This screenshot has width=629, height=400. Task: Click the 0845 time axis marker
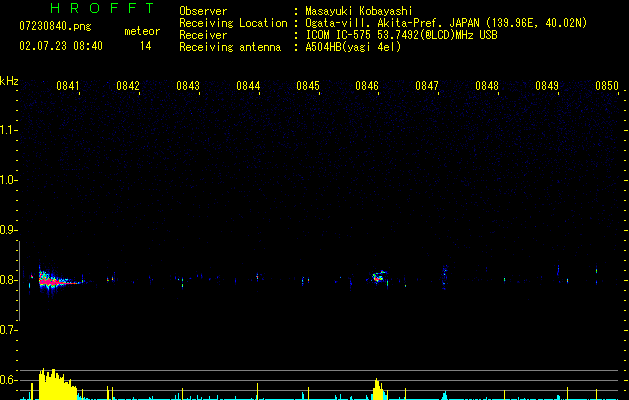[308, 86]
